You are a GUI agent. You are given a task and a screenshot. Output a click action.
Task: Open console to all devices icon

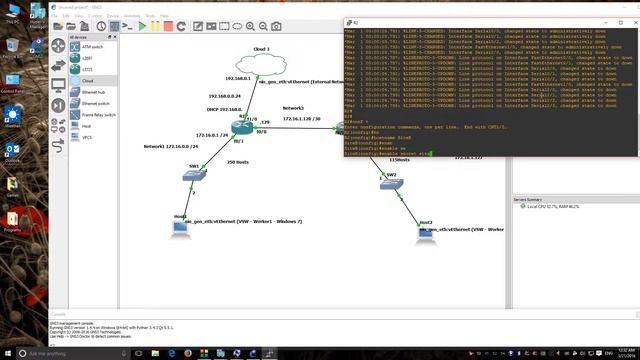127,27
